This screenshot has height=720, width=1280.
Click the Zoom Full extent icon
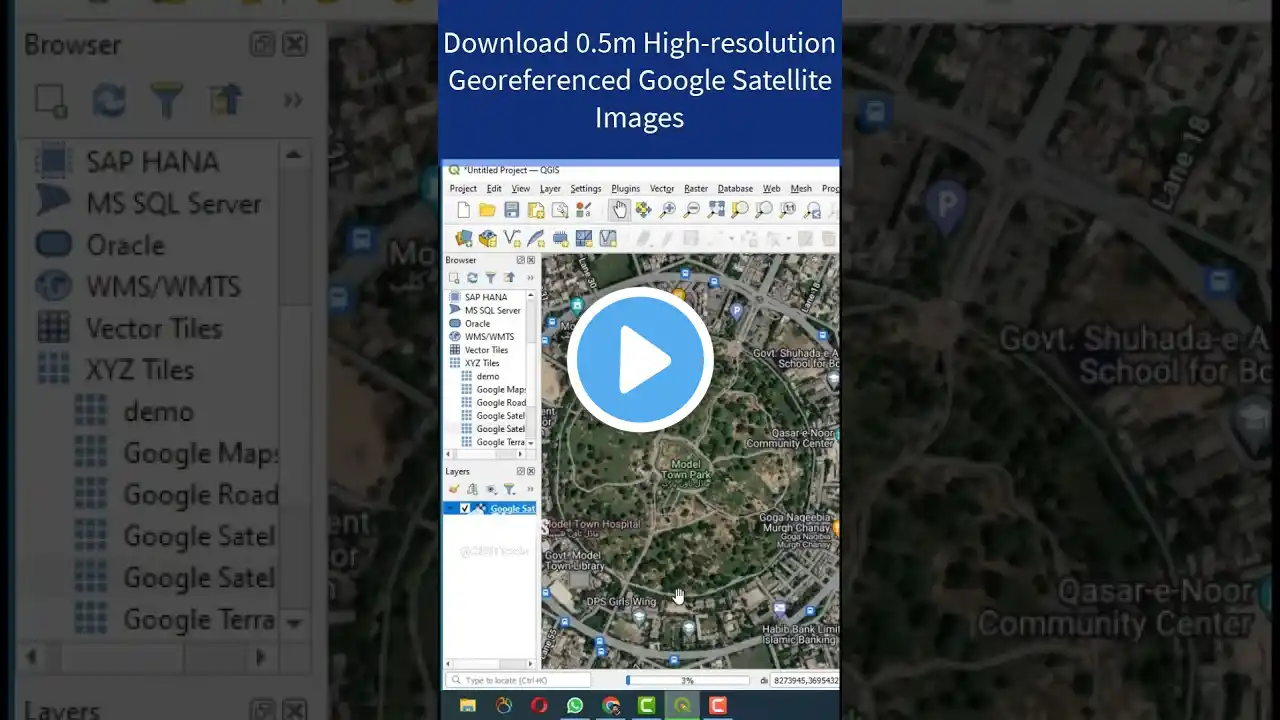(x=716, y=210)
